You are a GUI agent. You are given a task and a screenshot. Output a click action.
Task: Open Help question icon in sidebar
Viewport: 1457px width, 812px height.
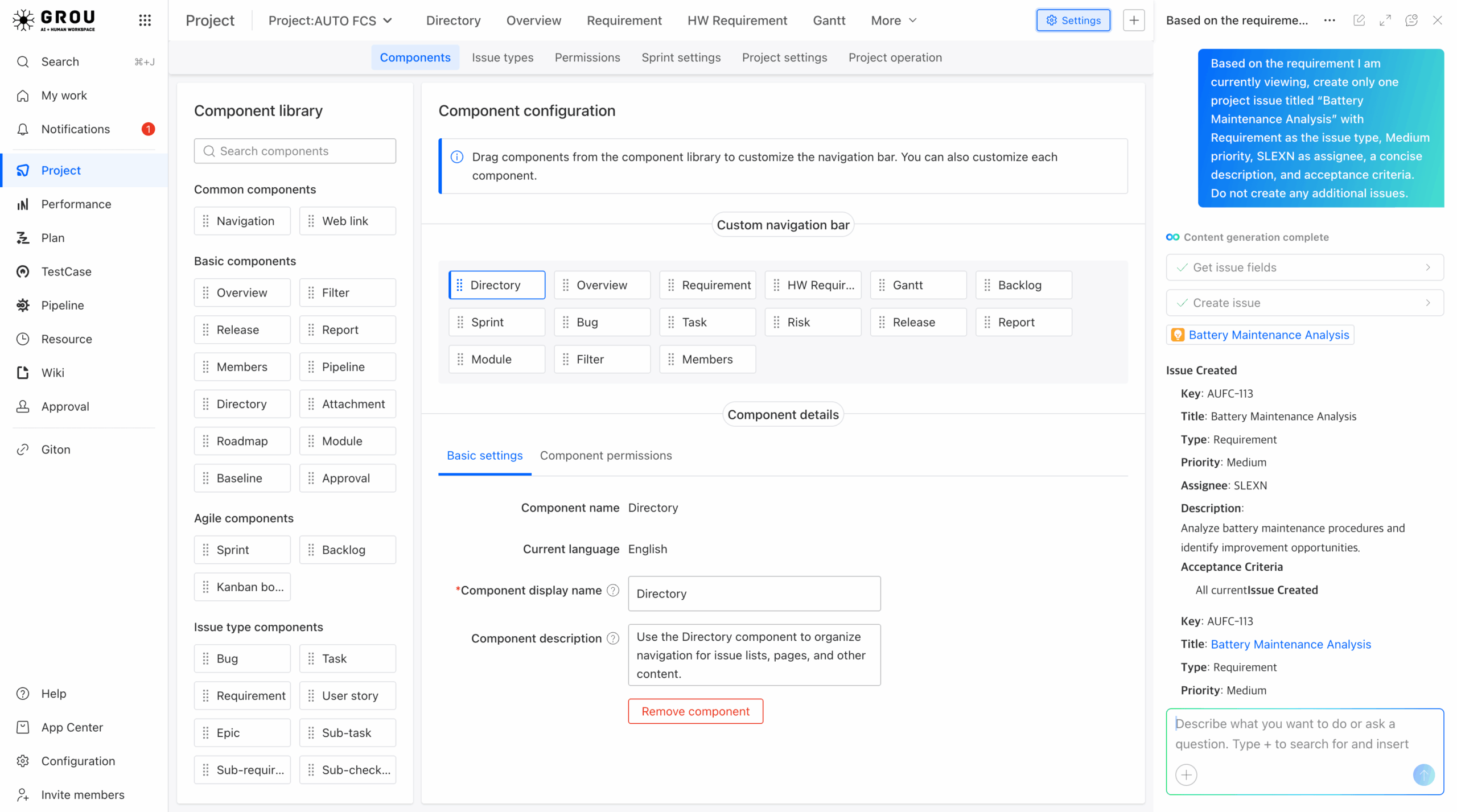(23, 694)
